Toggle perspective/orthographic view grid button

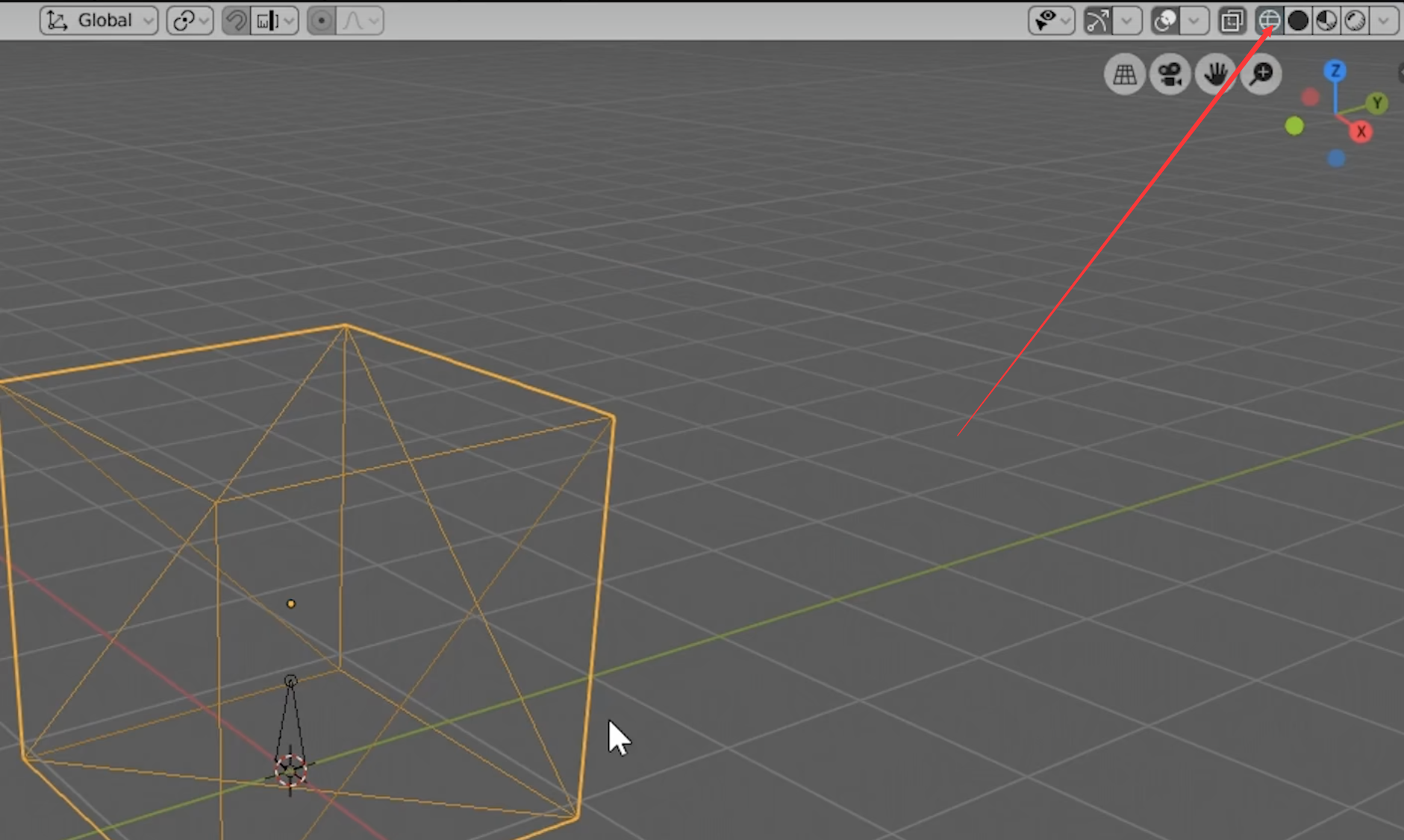tap(1125, 74)
